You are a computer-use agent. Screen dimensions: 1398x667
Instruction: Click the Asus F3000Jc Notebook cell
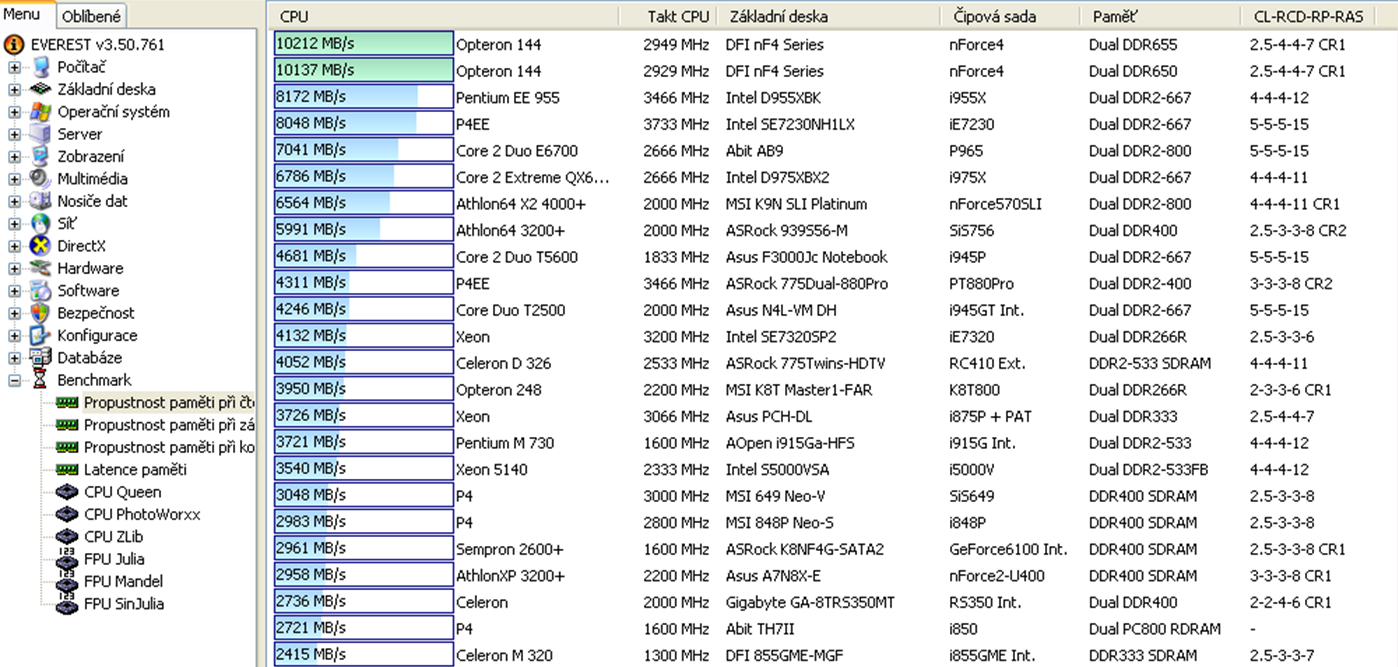(x=806, y=257)
